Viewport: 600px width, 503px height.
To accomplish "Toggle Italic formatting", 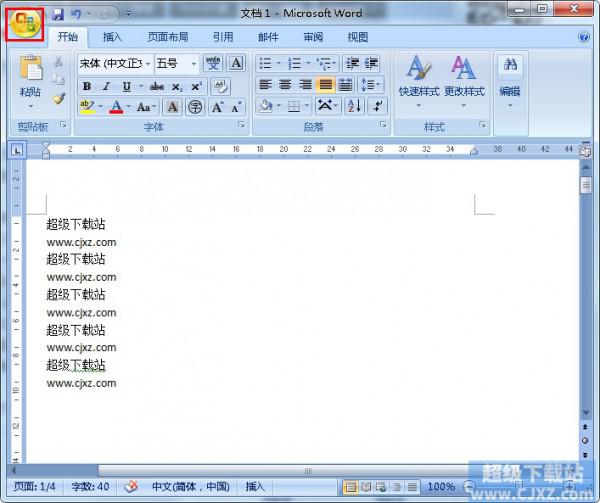I will click(x=107, y=86).
